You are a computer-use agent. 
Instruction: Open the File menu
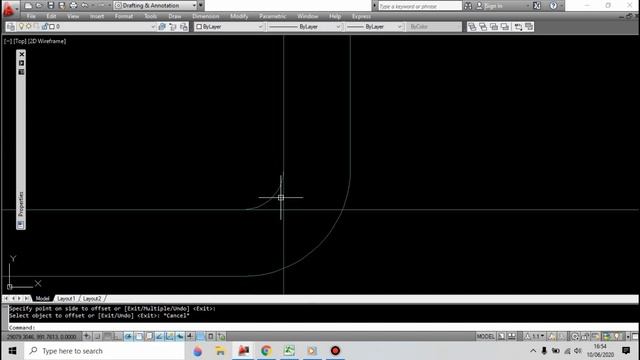(31, 16)
